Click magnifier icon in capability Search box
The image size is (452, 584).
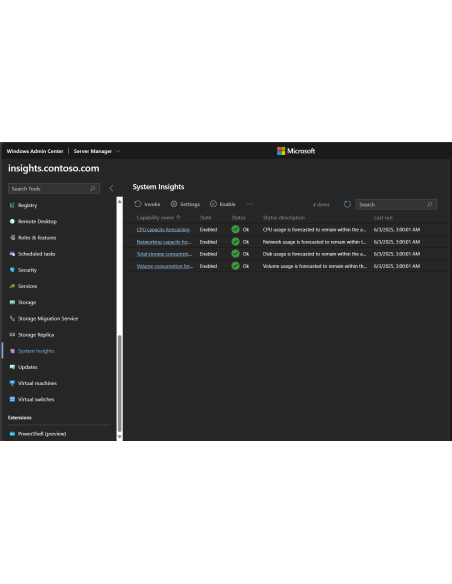point(429,204)
